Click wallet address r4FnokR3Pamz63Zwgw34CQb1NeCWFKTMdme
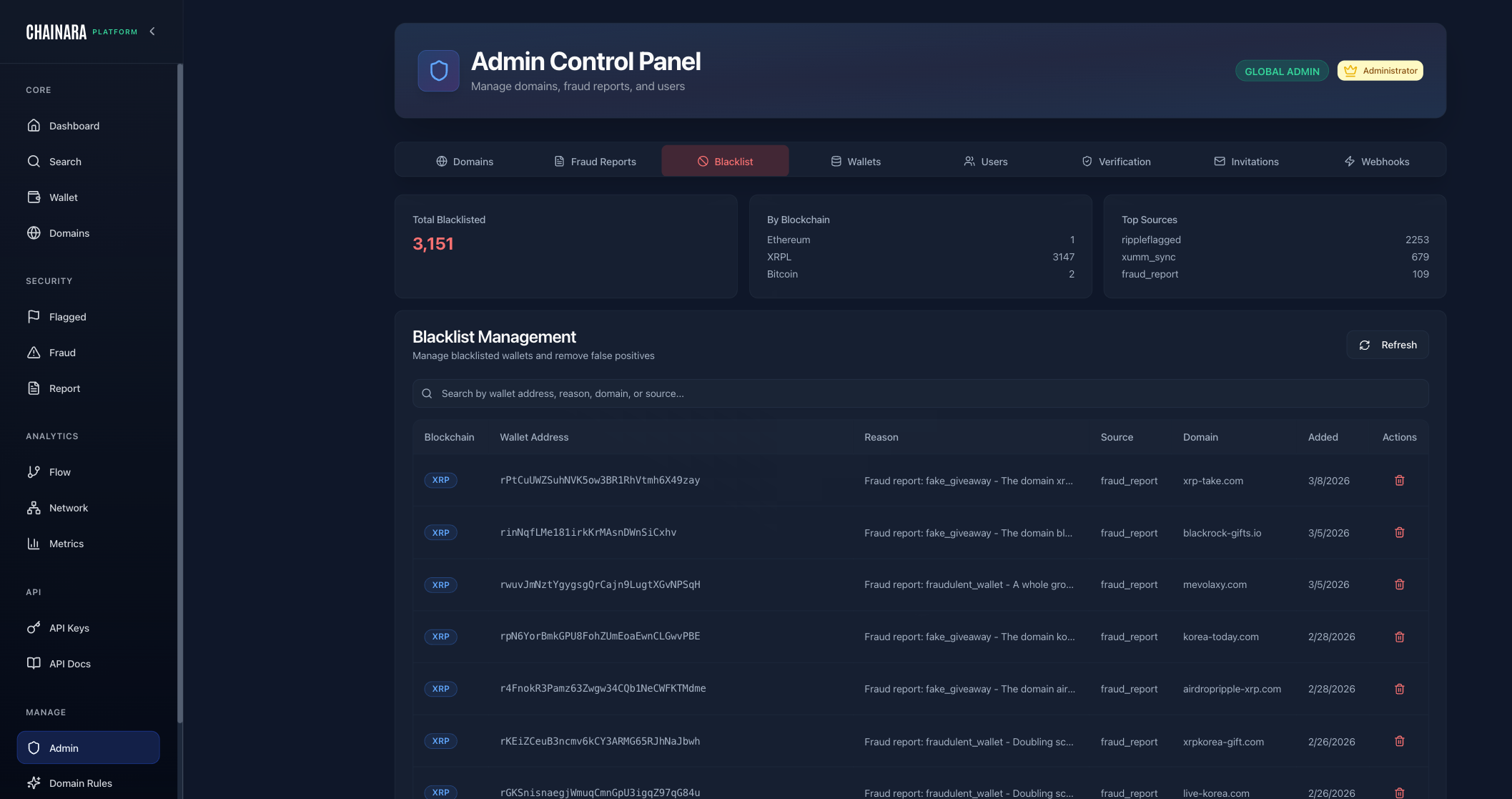 (x=603, y=688)
